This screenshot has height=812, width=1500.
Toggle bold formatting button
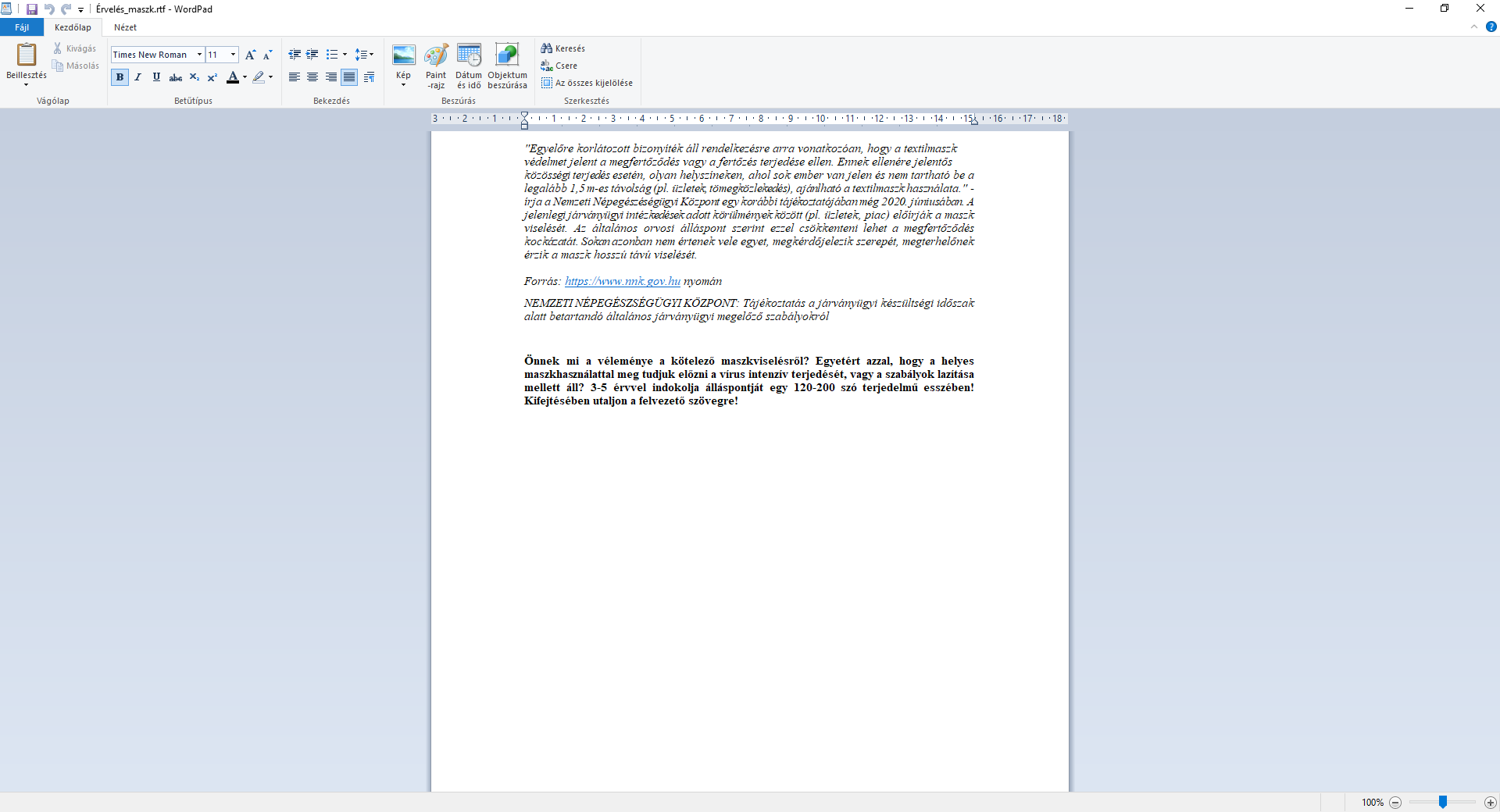coord(120,77)
